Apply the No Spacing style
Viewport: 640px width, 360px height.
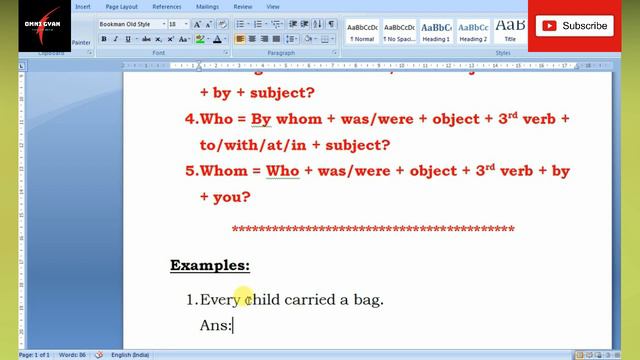[x=399, y=32]
